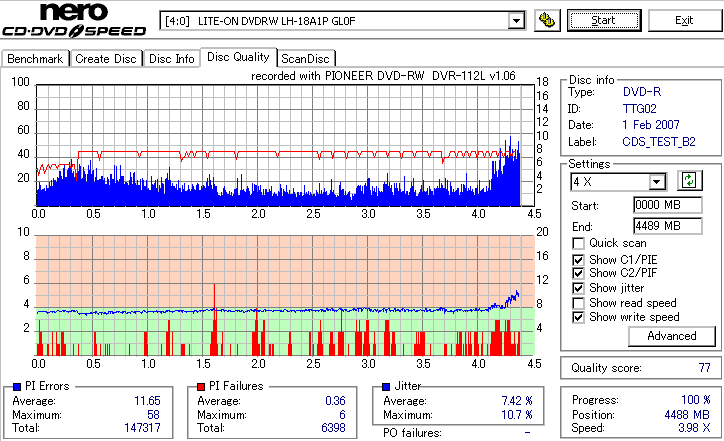Open the LITE-ON drive selection dropdown
Screen dimensions: 724x441
tap(516, 21)
